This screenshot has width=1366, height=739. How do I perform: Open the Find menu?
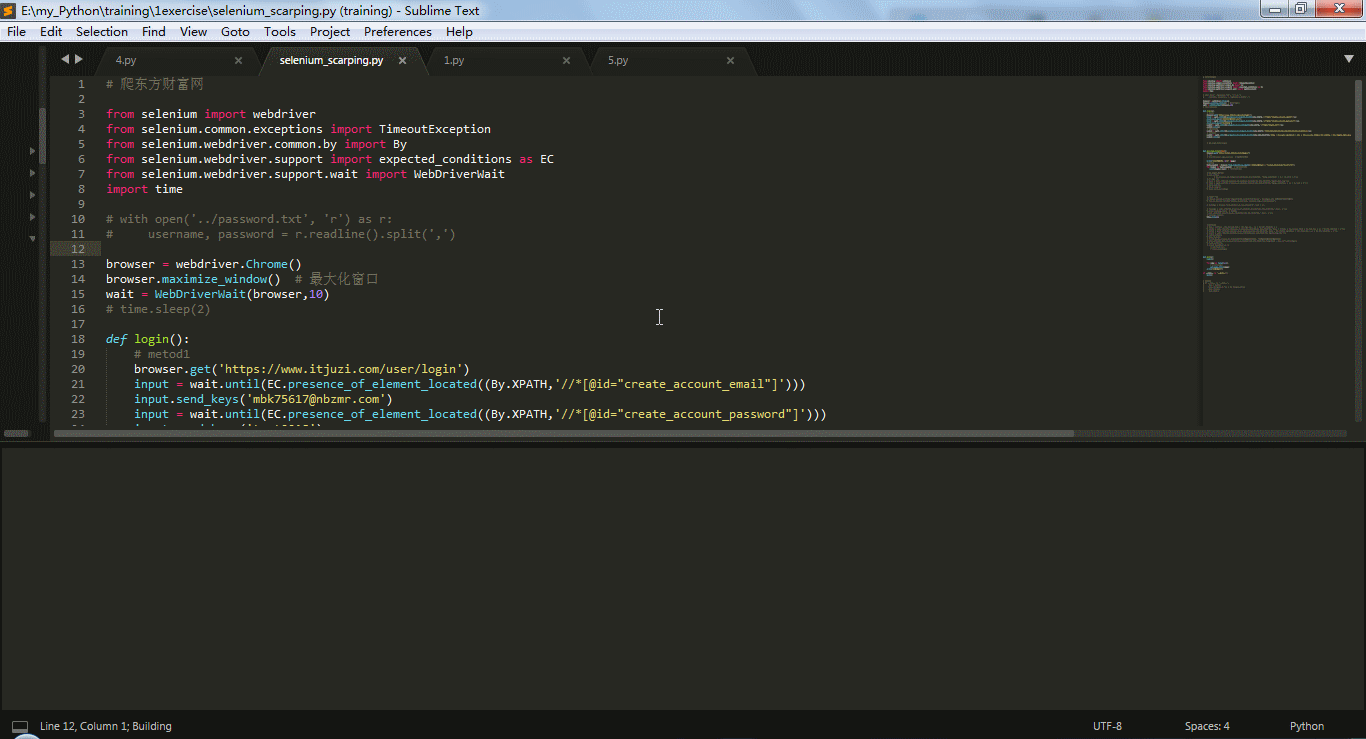[x=154, y=32]
